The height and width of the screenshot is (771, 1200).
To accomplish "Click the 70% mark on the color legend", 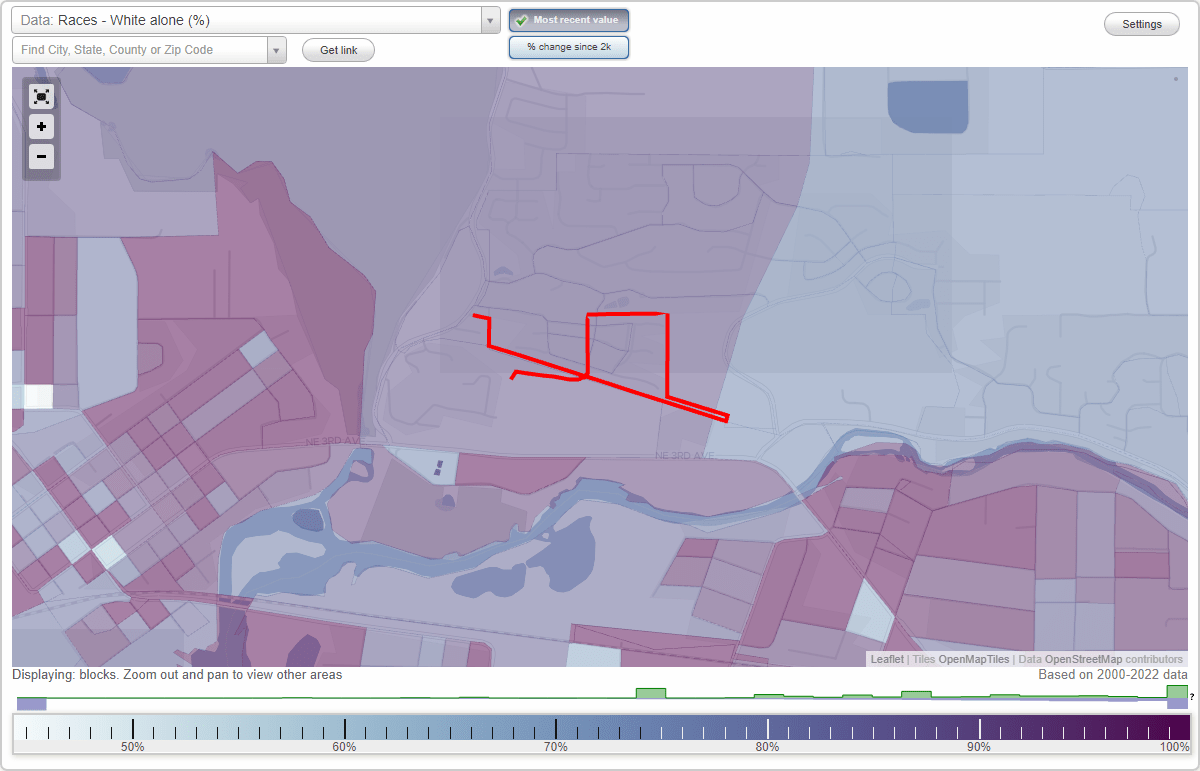I will (x=556, y=747).
